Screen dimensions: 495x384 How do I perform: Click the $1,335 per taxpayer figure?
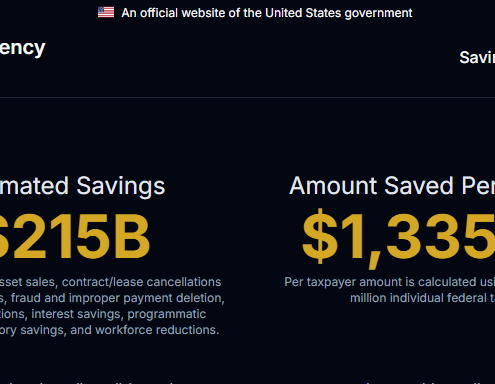(x=398, y=238)
